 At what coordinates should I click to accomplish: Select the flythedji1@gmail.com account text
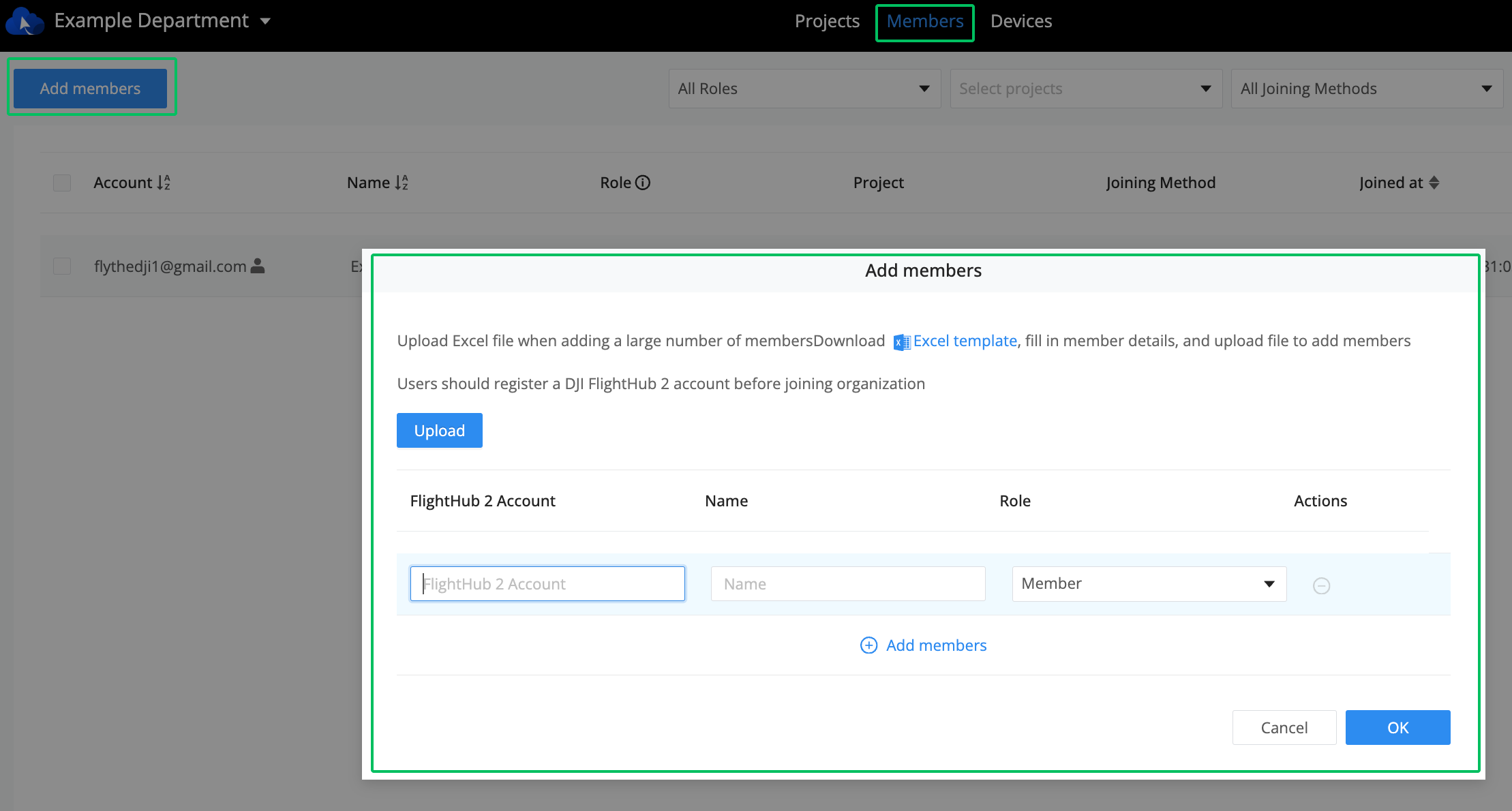tap(170, 266)
